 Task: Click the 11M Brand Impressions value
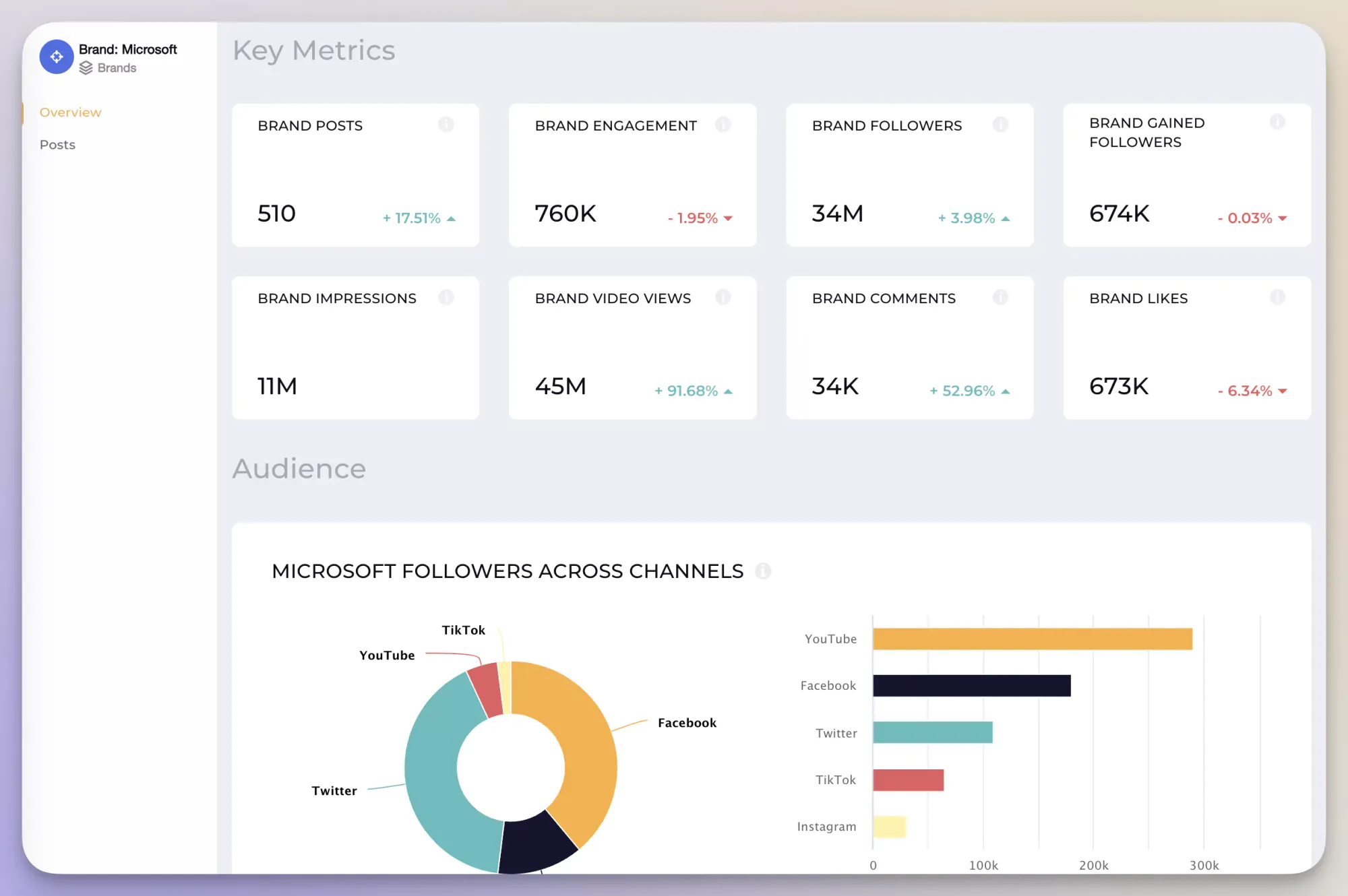277,386
